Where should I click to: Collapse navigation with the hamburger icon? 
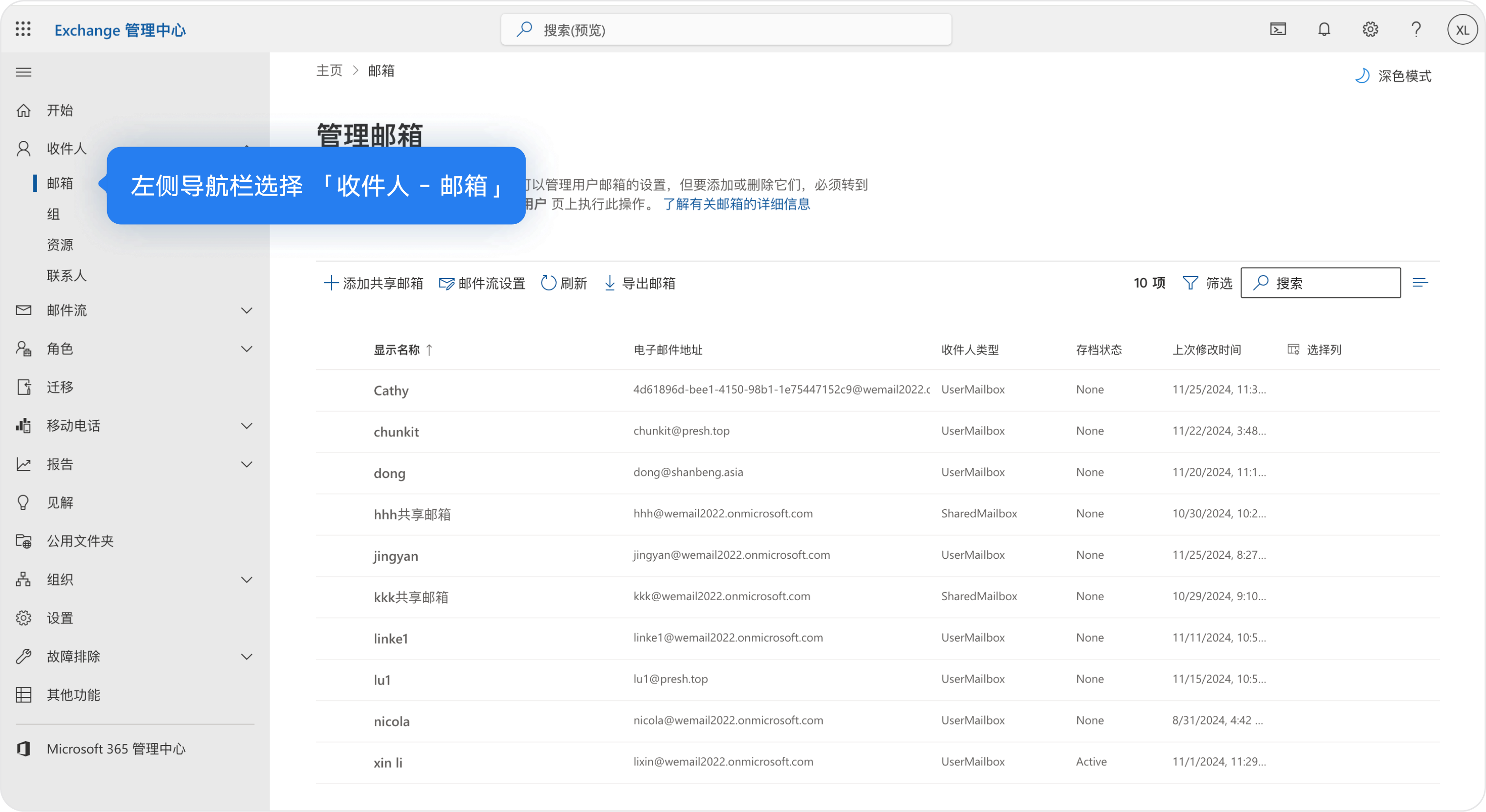point(24,71)
